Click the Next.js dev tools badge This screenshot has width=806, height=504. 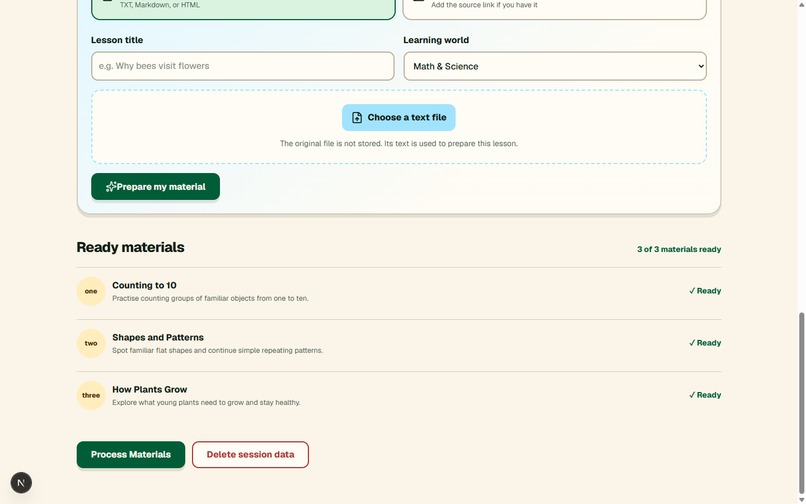click(21, 482)
